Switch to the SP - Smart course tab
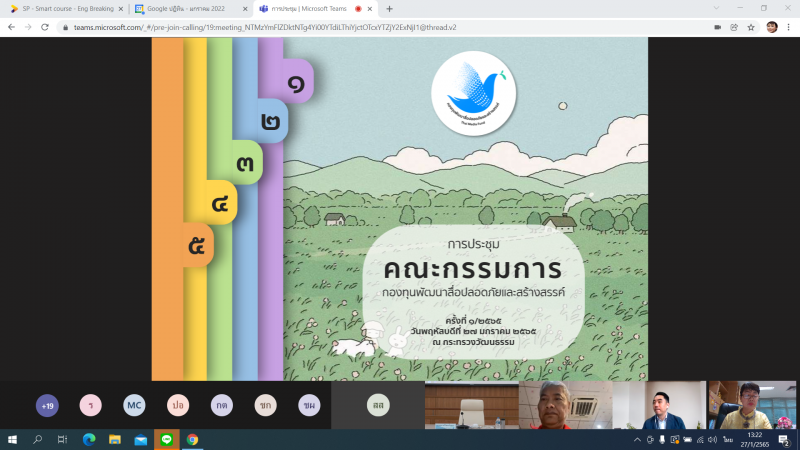The width and height of the screenshot is (800, 450). click(65, 9)
